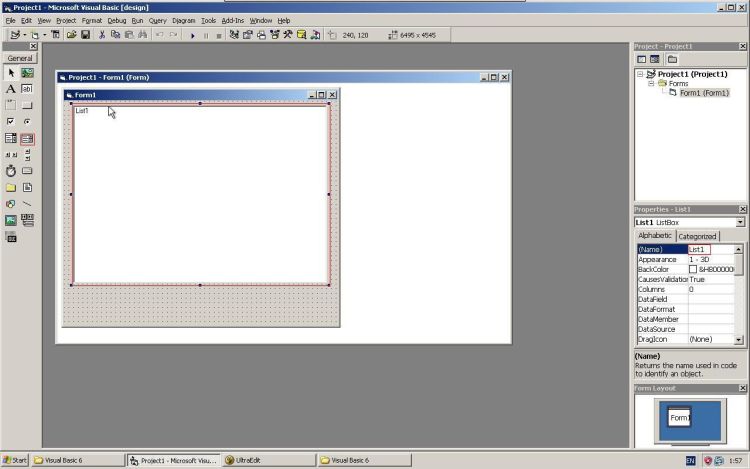This screenshot has height=469, width=750.
Task: Click the Toolbox hammer-and-wrench toolbar icon
Action: pos(288,35)
